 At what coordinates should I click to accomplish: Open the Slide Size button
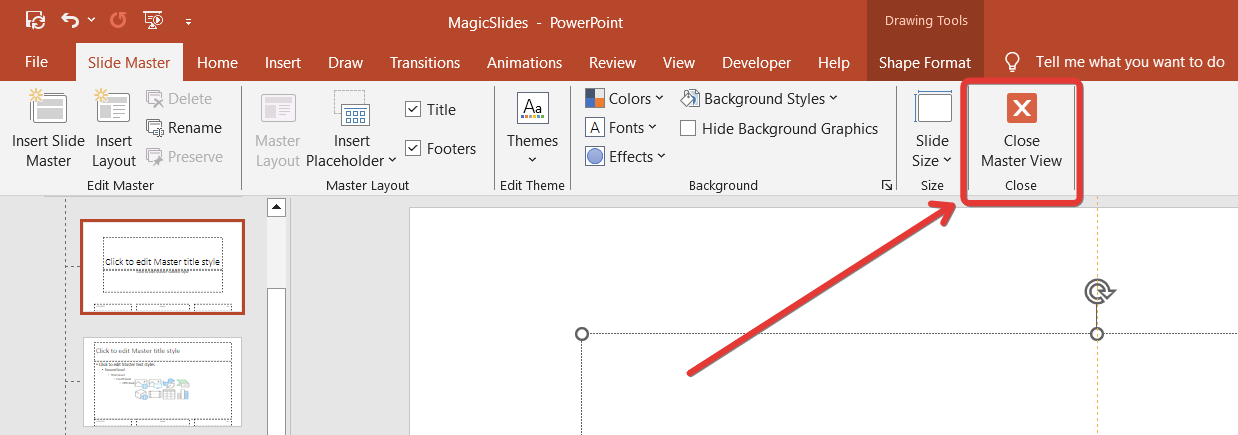[932, 128]
